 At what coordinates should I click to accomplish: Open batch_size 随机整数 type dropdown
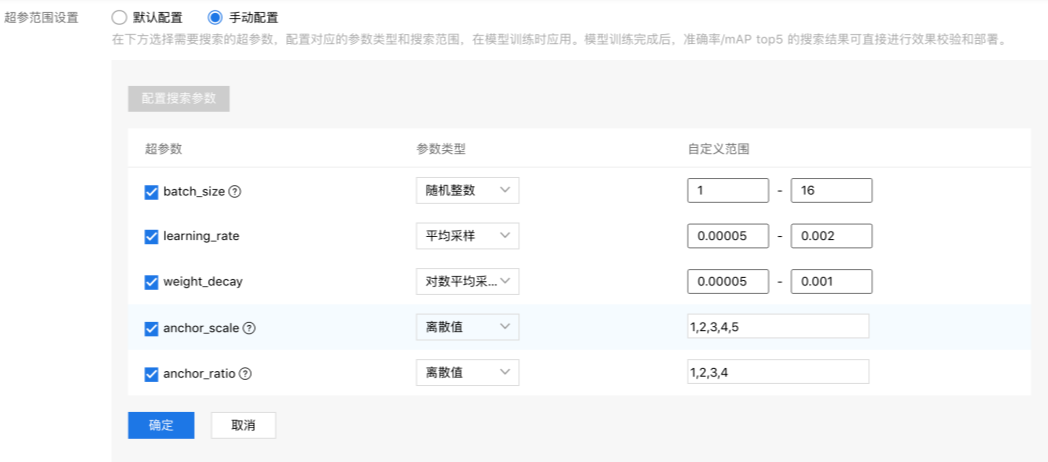tap(467, 191)
